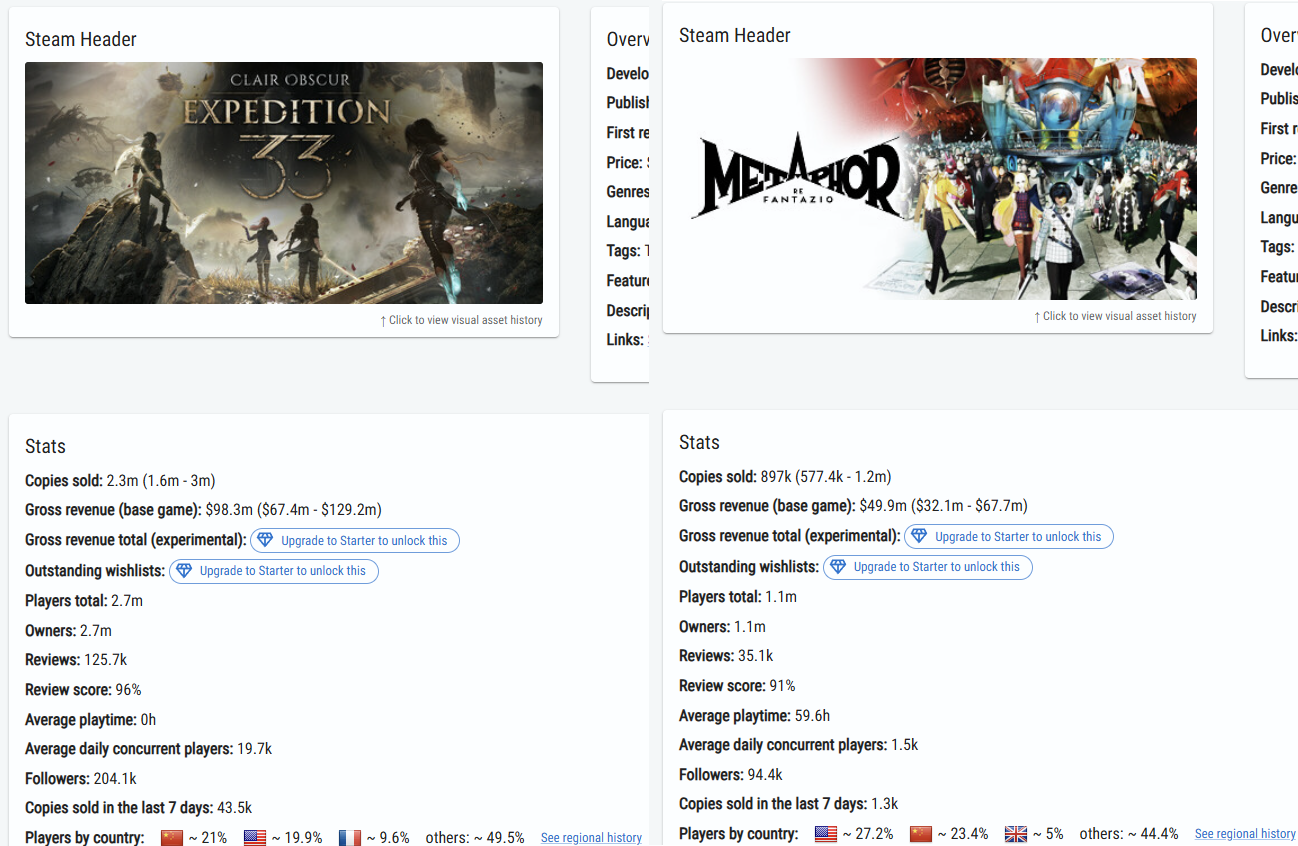Select the $98.3m gross revenue value
The width and height of the screenshot is (1298, 846).
click(x=230, y=510)
